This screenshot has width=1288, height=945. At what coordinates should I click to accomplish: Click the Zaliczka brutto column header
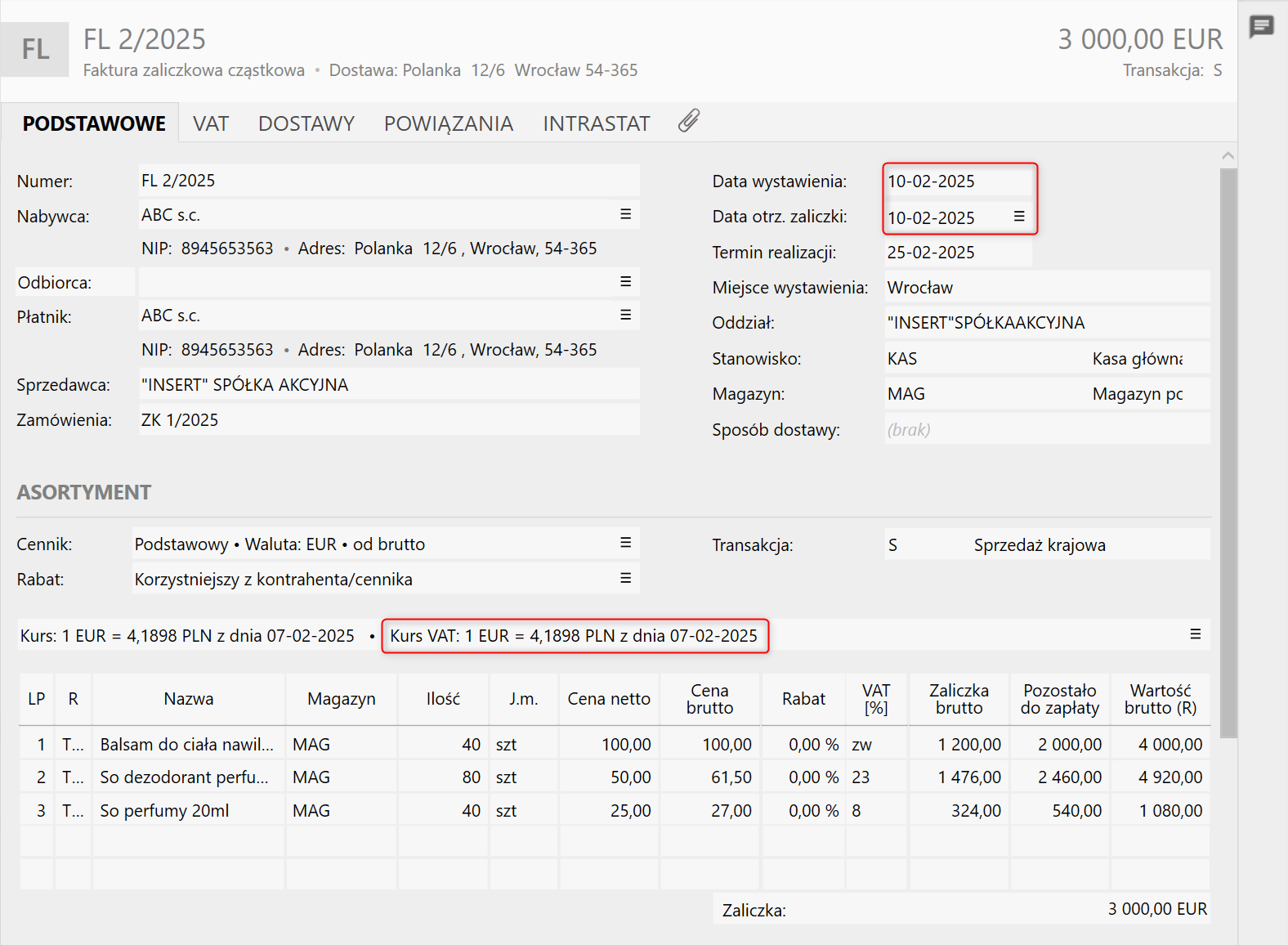[x=959, y=700]
